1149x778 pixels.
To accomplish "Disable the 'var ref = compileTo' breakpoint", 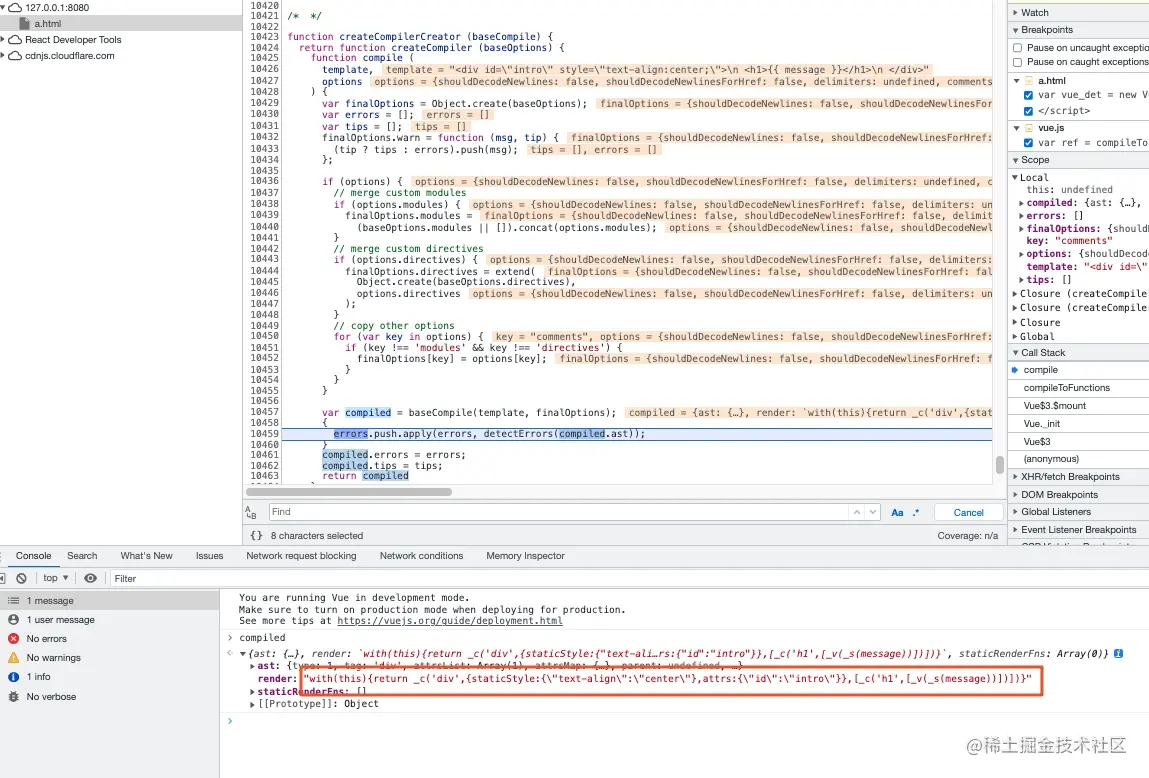I will point(1028,143).
